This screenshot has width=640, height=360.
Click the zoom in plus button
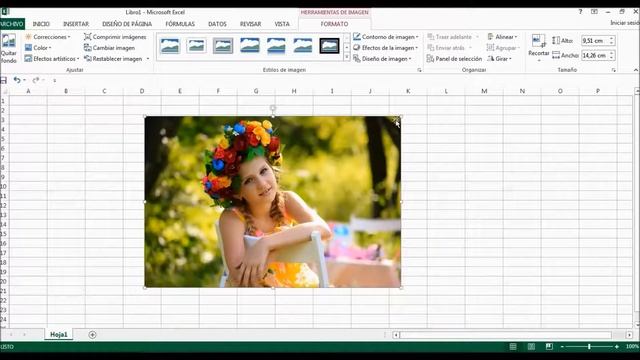(x=617, y=347)
